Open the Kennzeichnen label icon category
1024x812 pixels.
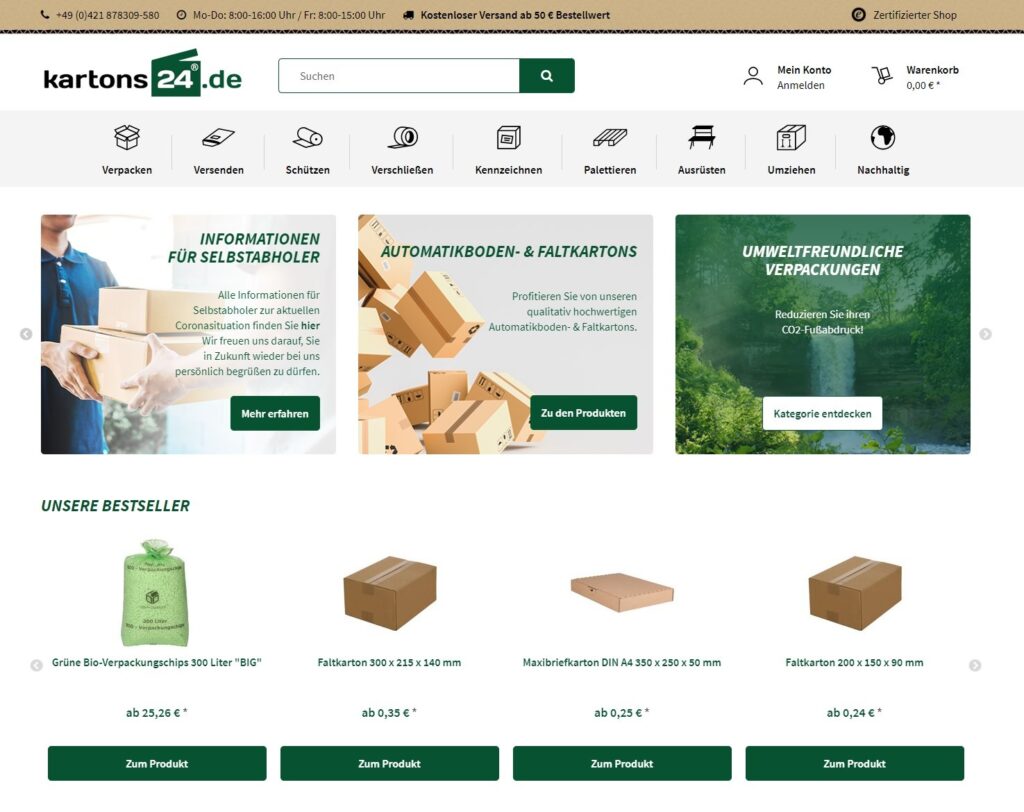point(508,137)
